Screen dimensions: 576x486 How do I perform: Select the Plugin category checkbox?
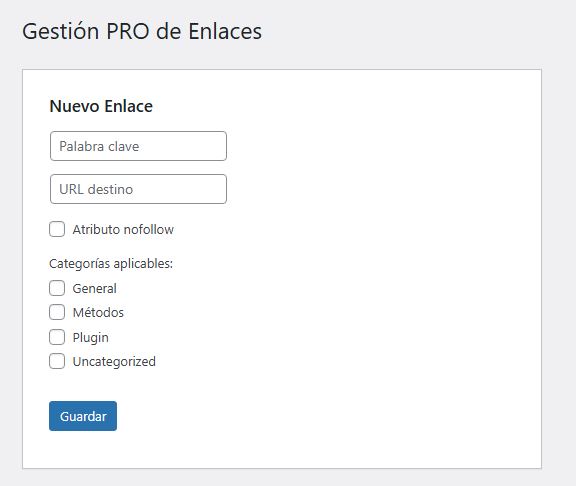coord(57,337)
